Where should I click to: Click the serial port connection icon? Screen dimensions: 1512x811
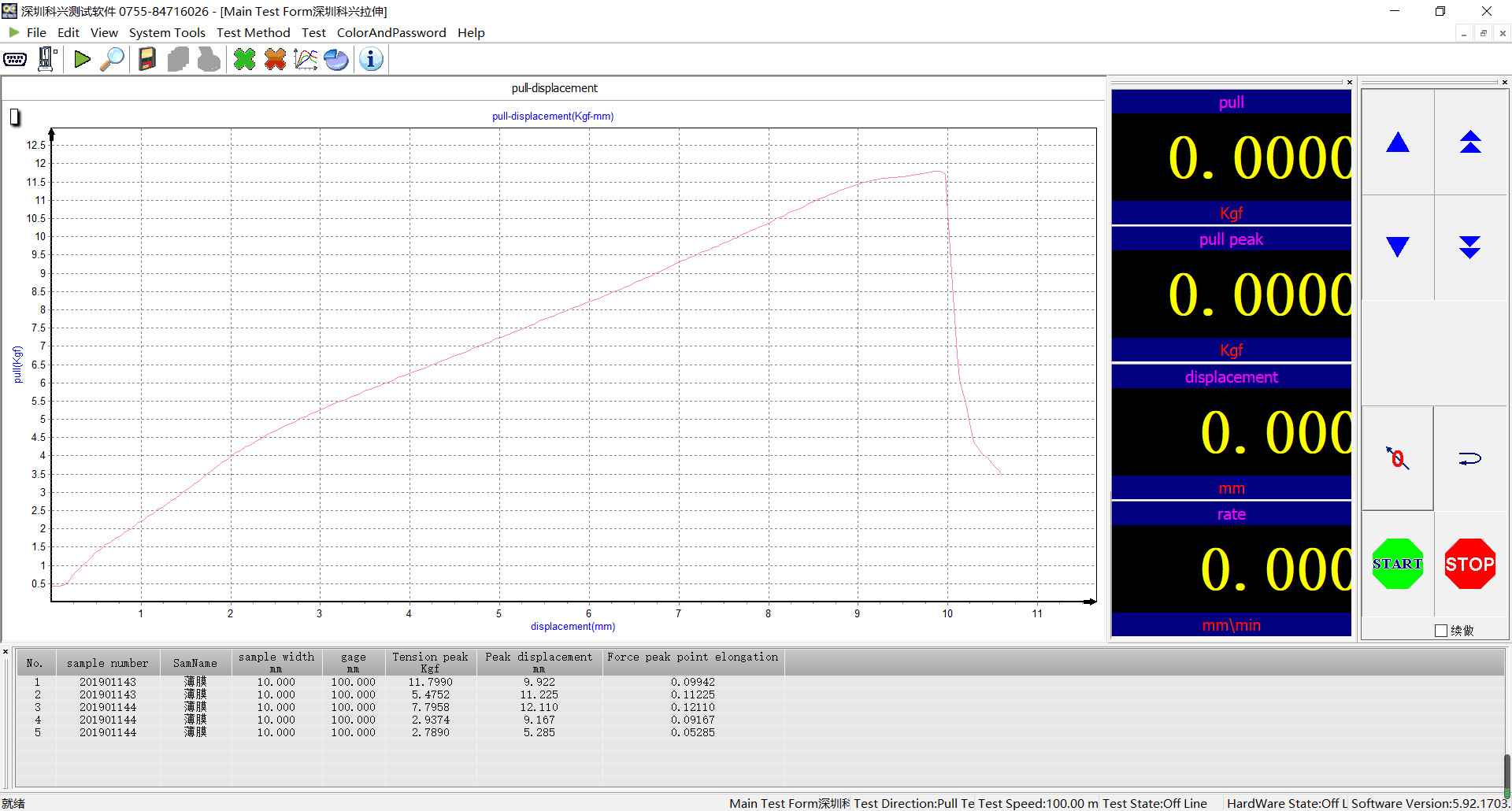coord(15,60)
